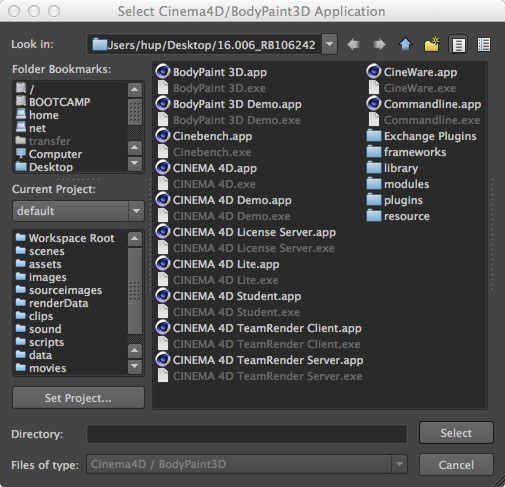Select the CINEMA 4D.app icon
The image size is (505, 487).
[163, 168]
